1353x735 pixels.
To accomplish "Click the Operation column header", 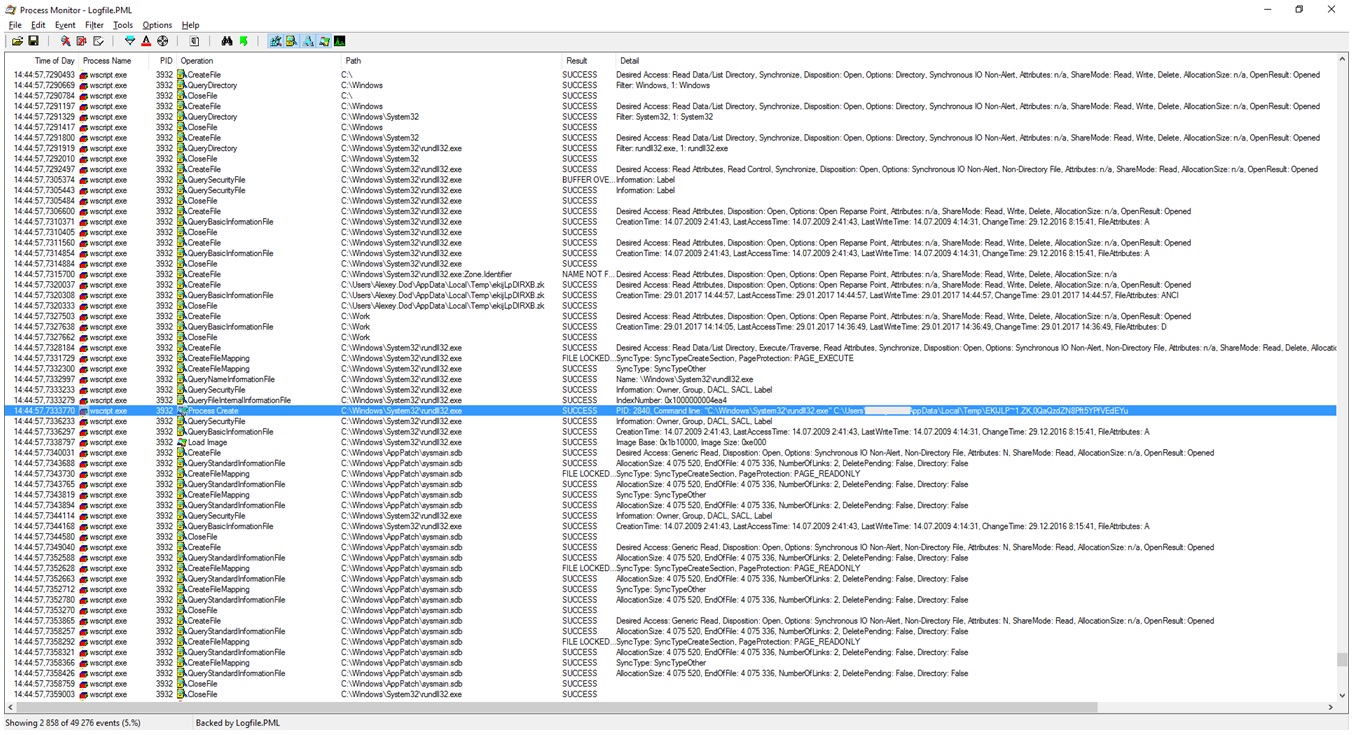I will coord(197,61).
